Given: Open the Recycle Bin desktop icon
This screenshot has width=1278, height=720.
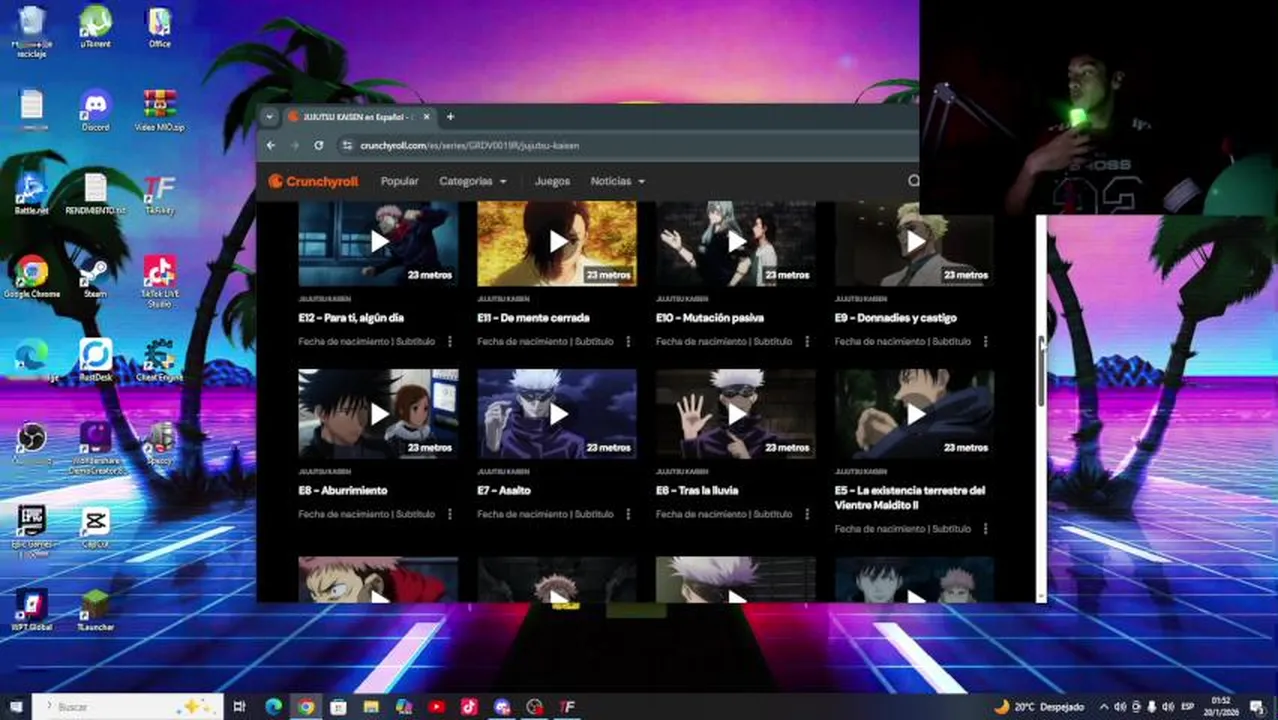Looking at the screenshot, I should (x=31, y=30).
